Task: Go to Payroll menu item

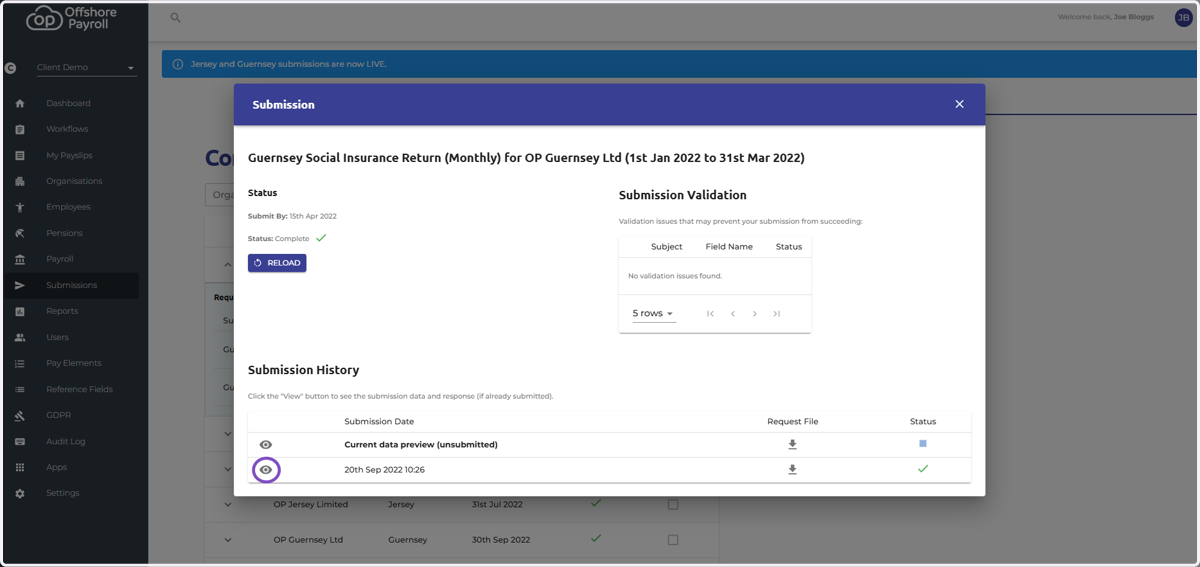Action: (60, 259)
